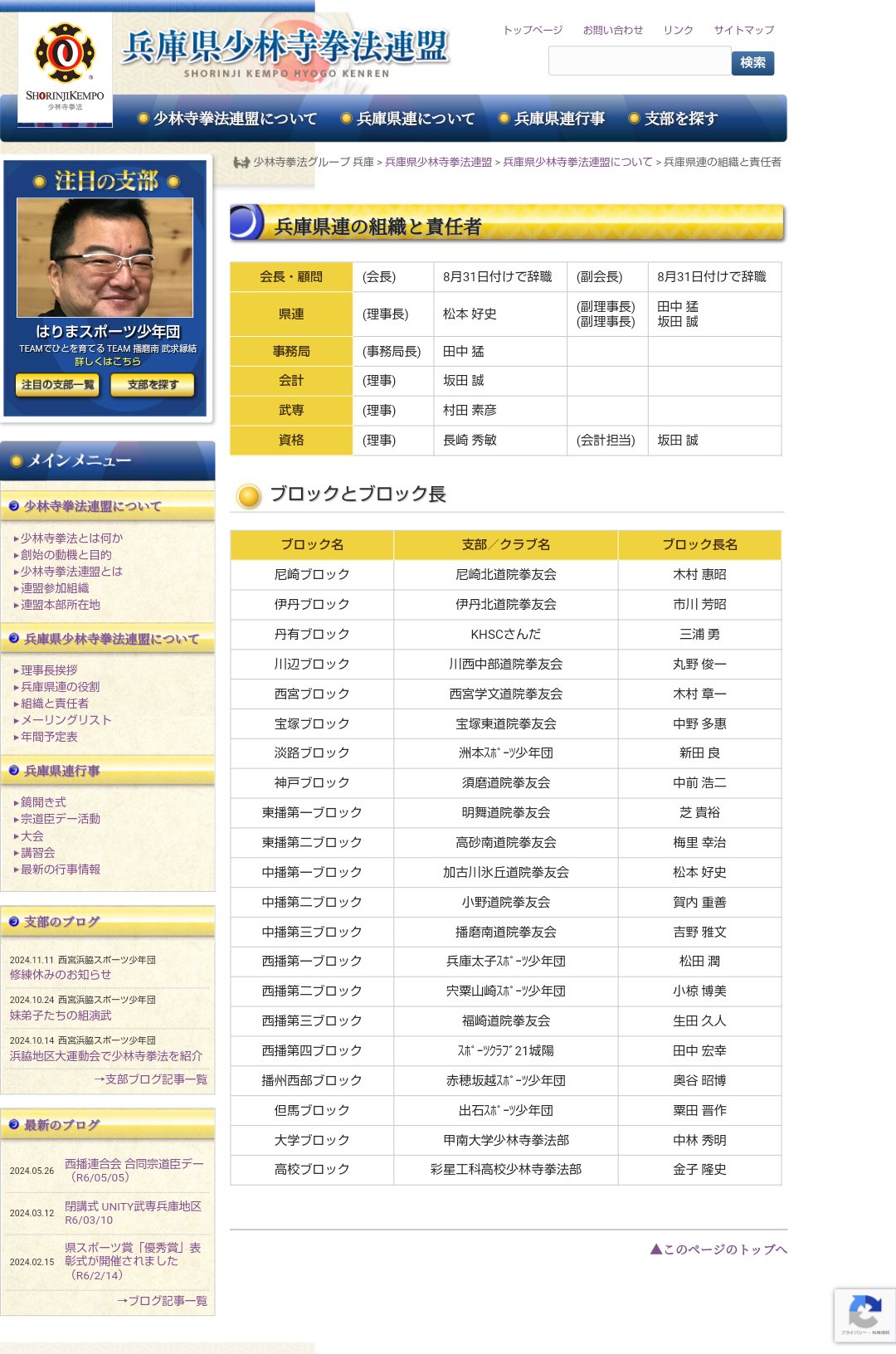The height and width of the screenshot is (1354, 896).
Task: Click the 支部／クラブ名 column header
Action: pyautogui.click(x=506, y=544)
